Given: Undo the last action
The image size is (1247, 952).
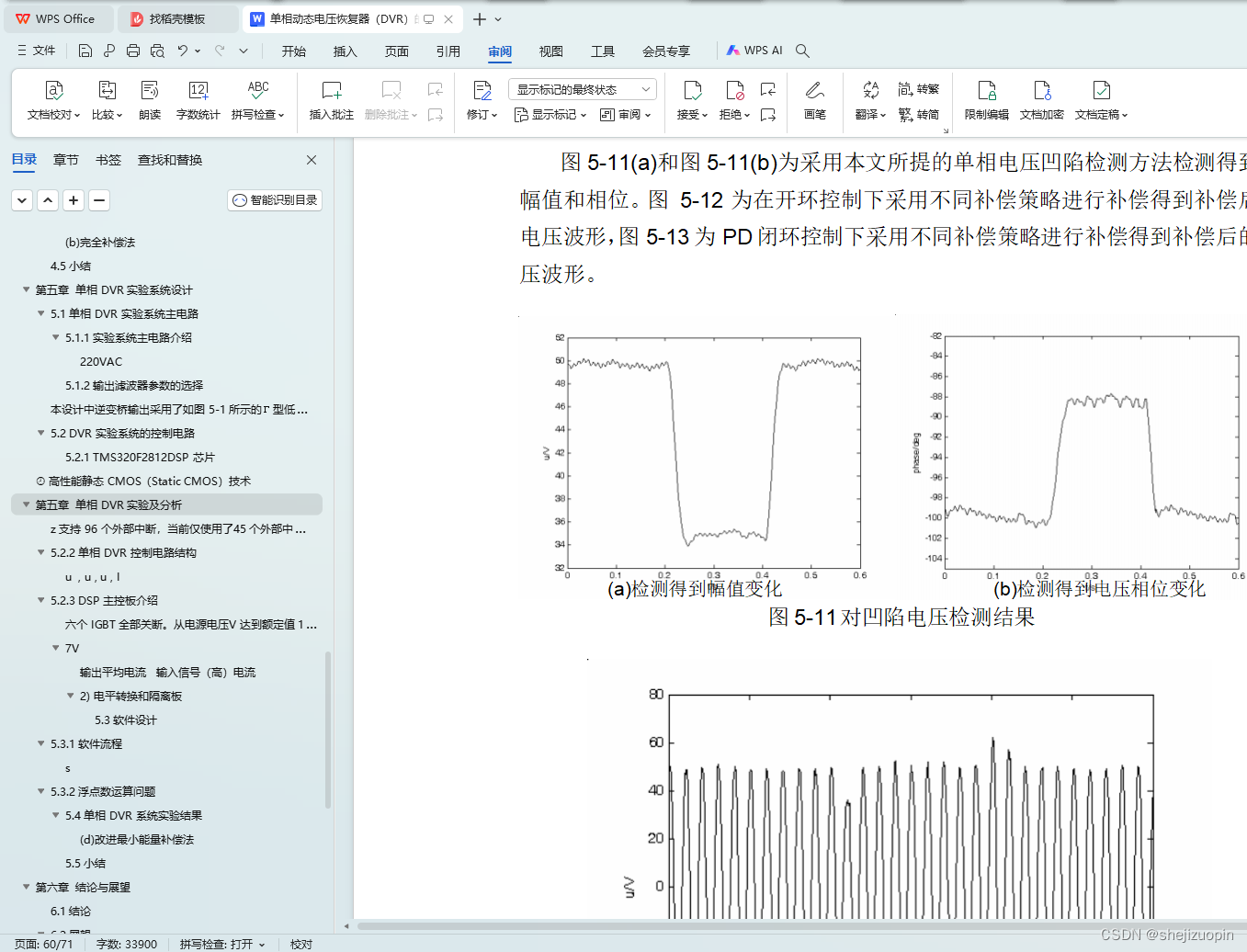Looking at the screenshot, I should point(183,51).
